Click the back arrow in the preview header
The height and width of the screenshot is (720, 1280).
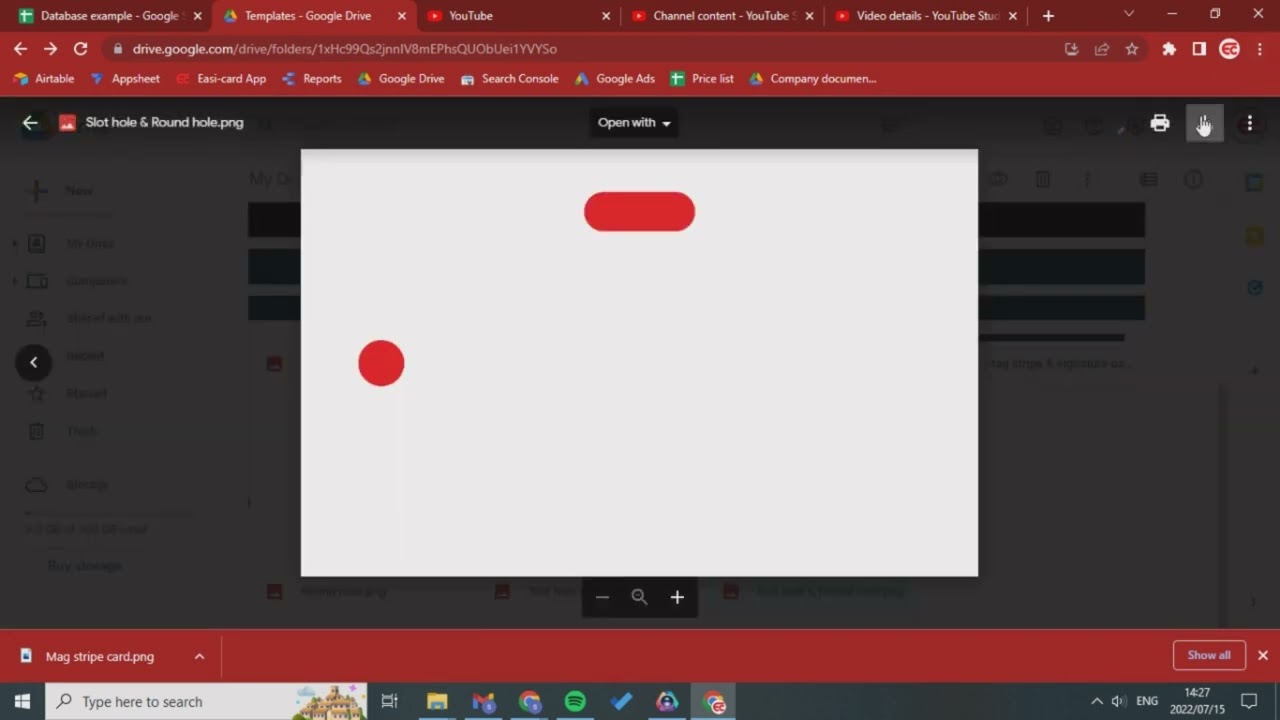pos(30,123)
